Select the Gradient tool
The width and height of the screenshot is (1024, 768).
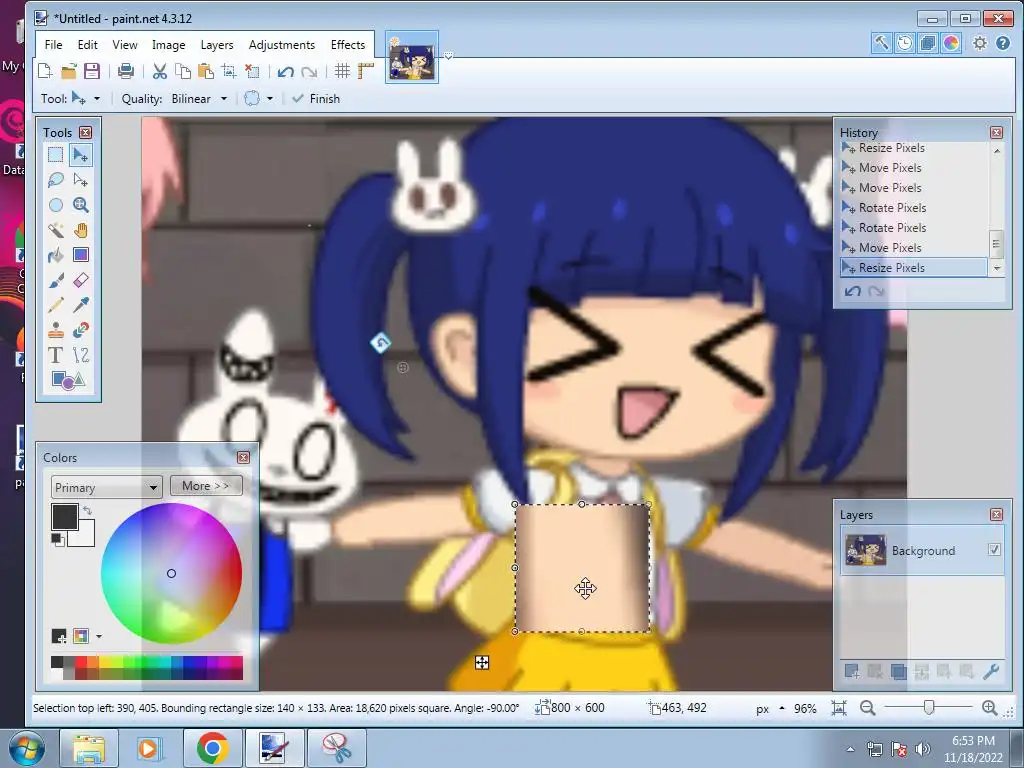[80, 255]
